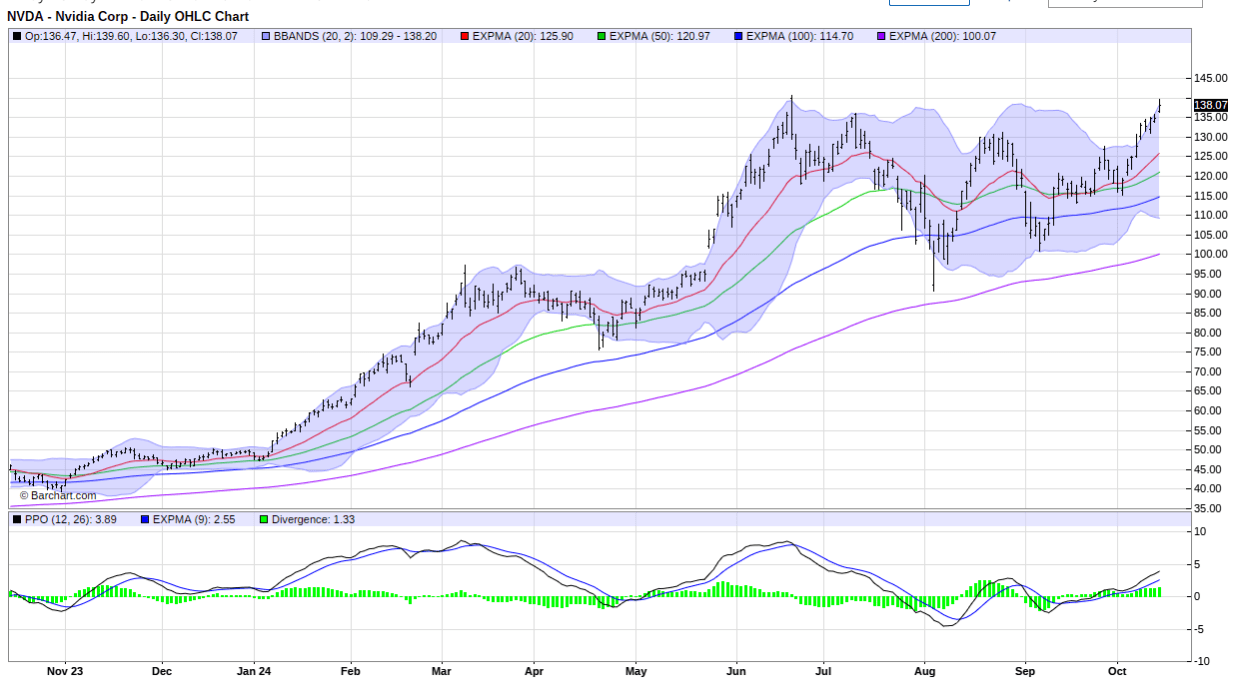1241x678 pixels.
Task: Click the Nov 23 date axis label
Action: click(x=63, y=671)
